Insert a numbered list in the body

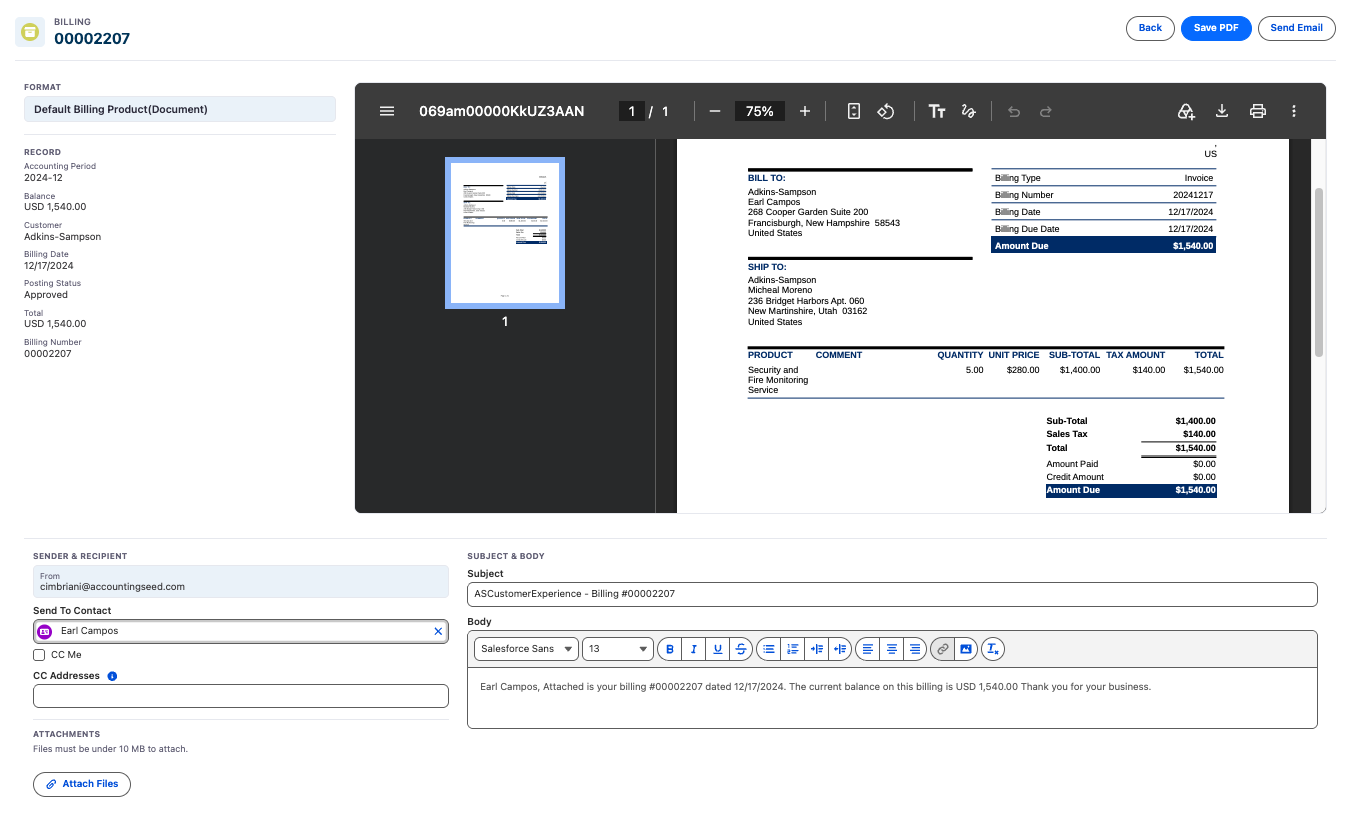(793, 649)
